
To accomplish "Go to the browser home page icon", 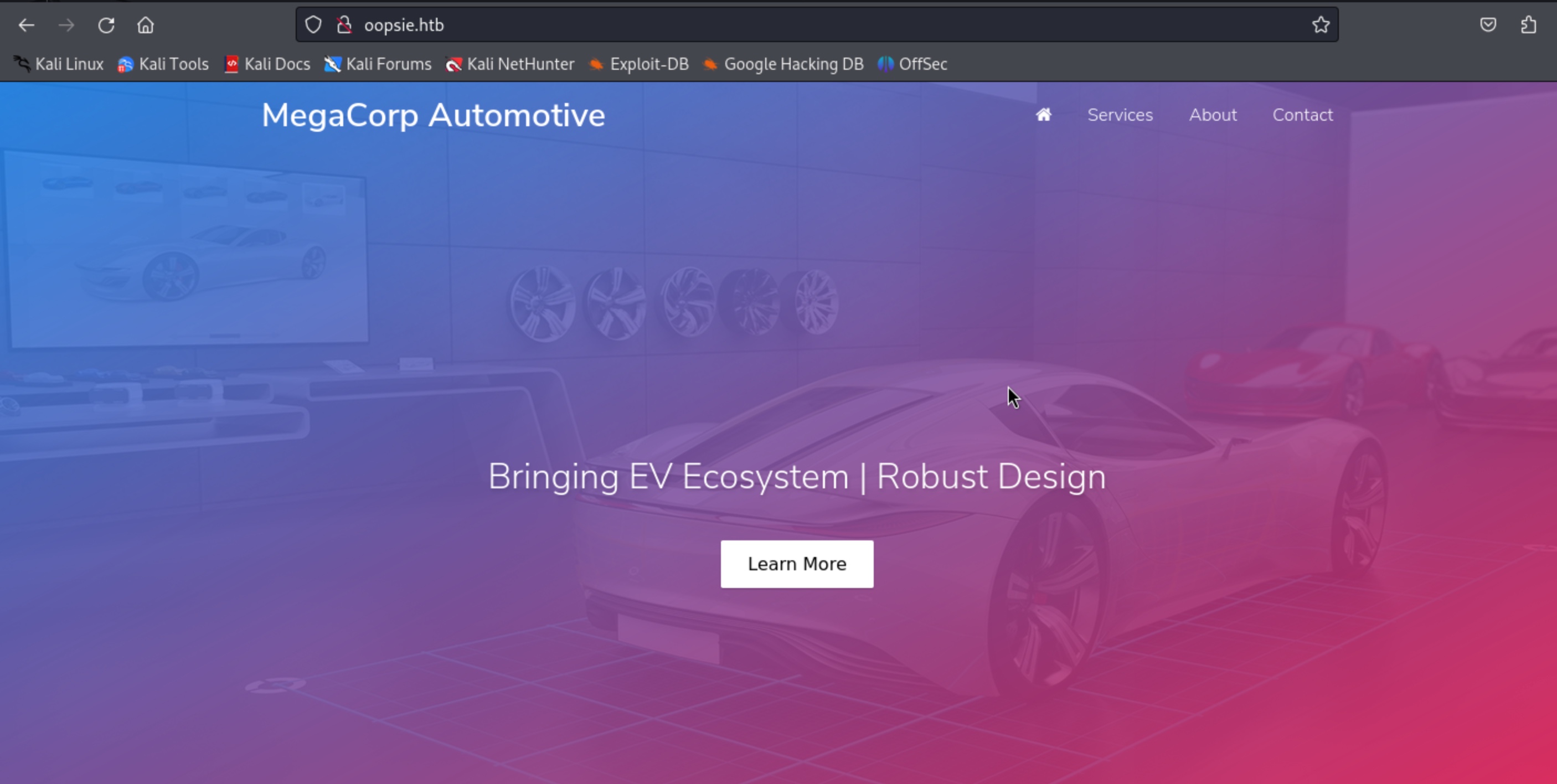I will [145, 25].
